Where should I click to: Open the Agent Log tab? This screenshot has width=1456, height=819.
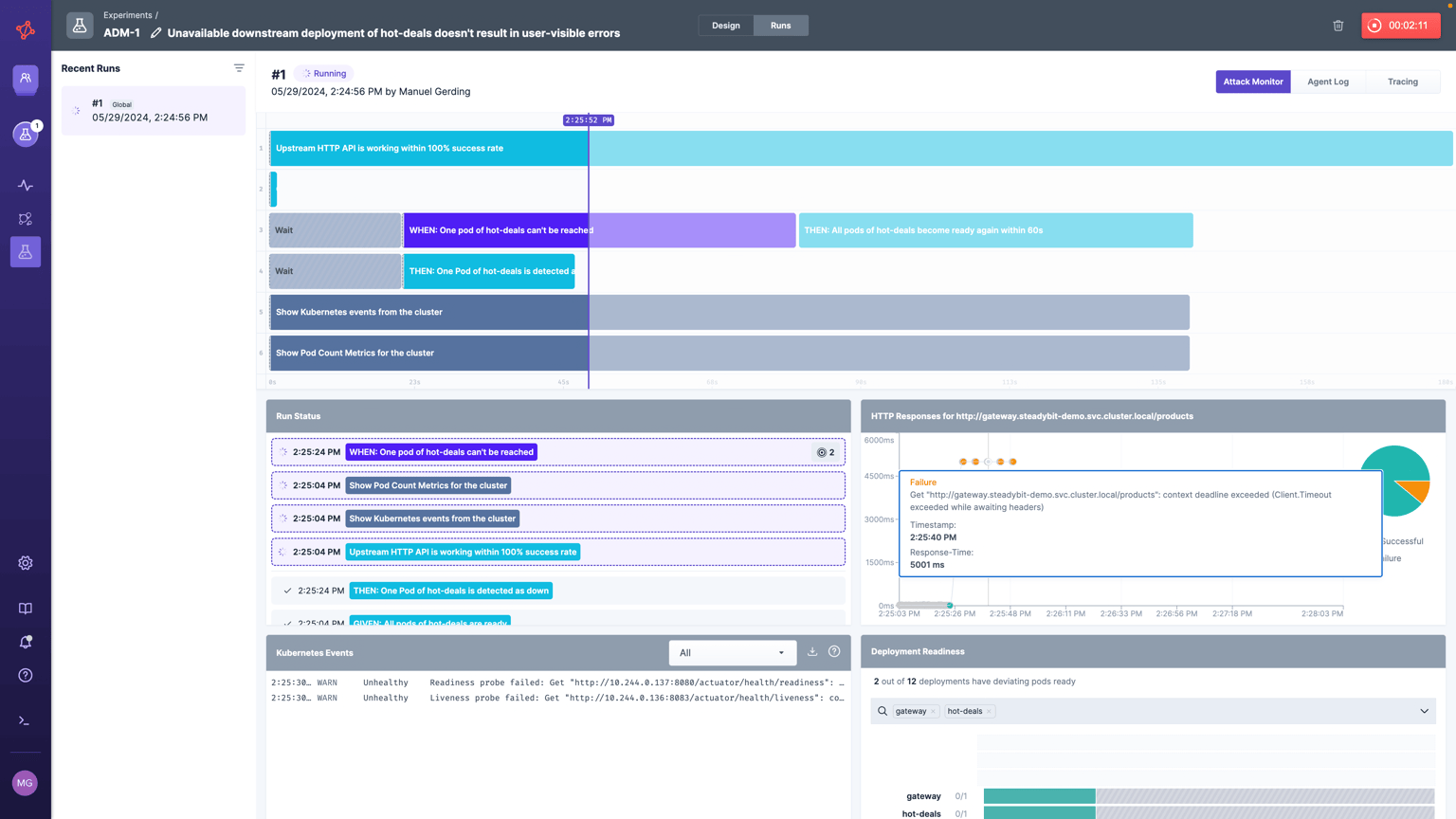pos(1327,82)
